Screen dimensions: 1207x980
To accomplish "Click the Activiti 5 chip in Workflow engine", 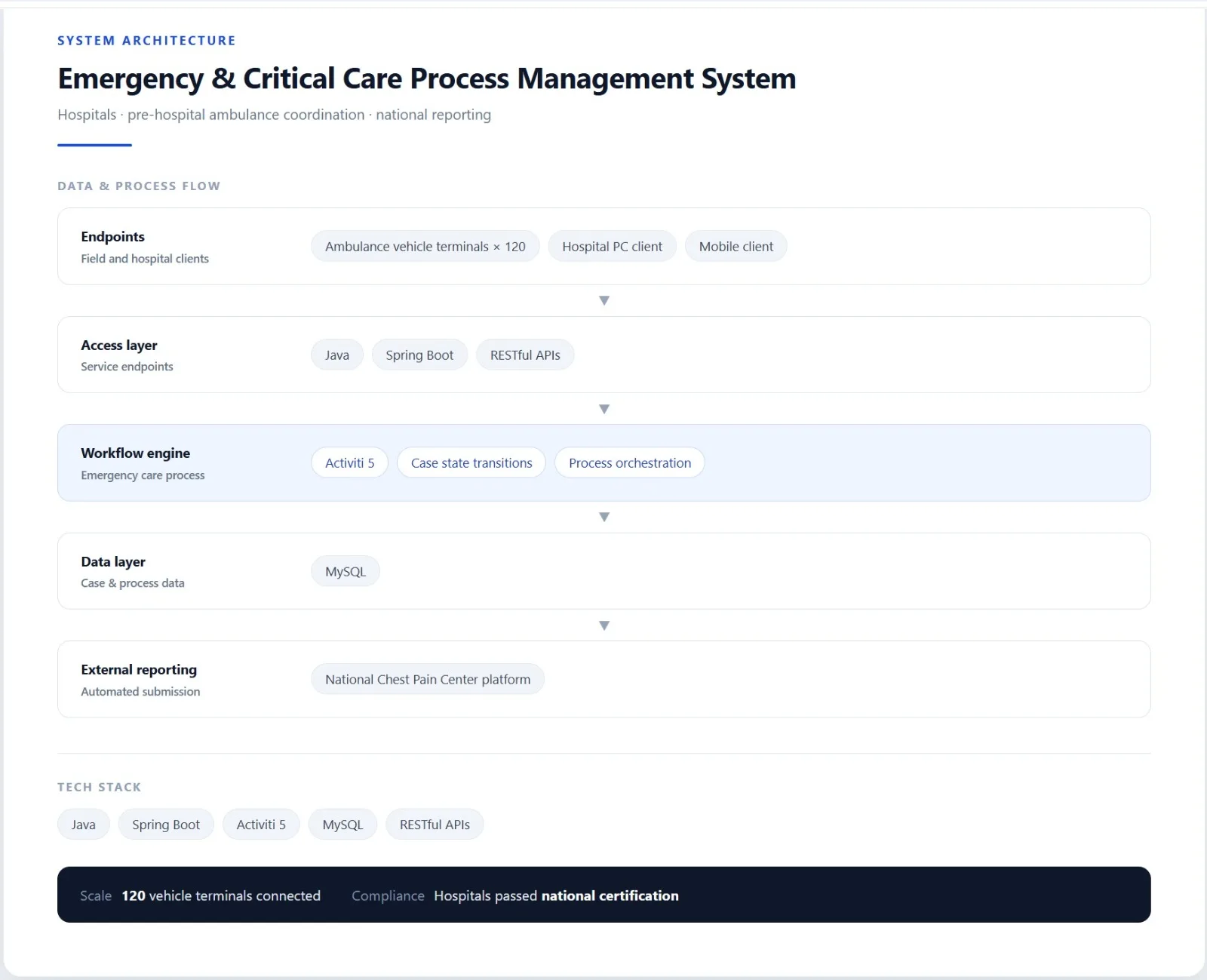I will [350, 463].
